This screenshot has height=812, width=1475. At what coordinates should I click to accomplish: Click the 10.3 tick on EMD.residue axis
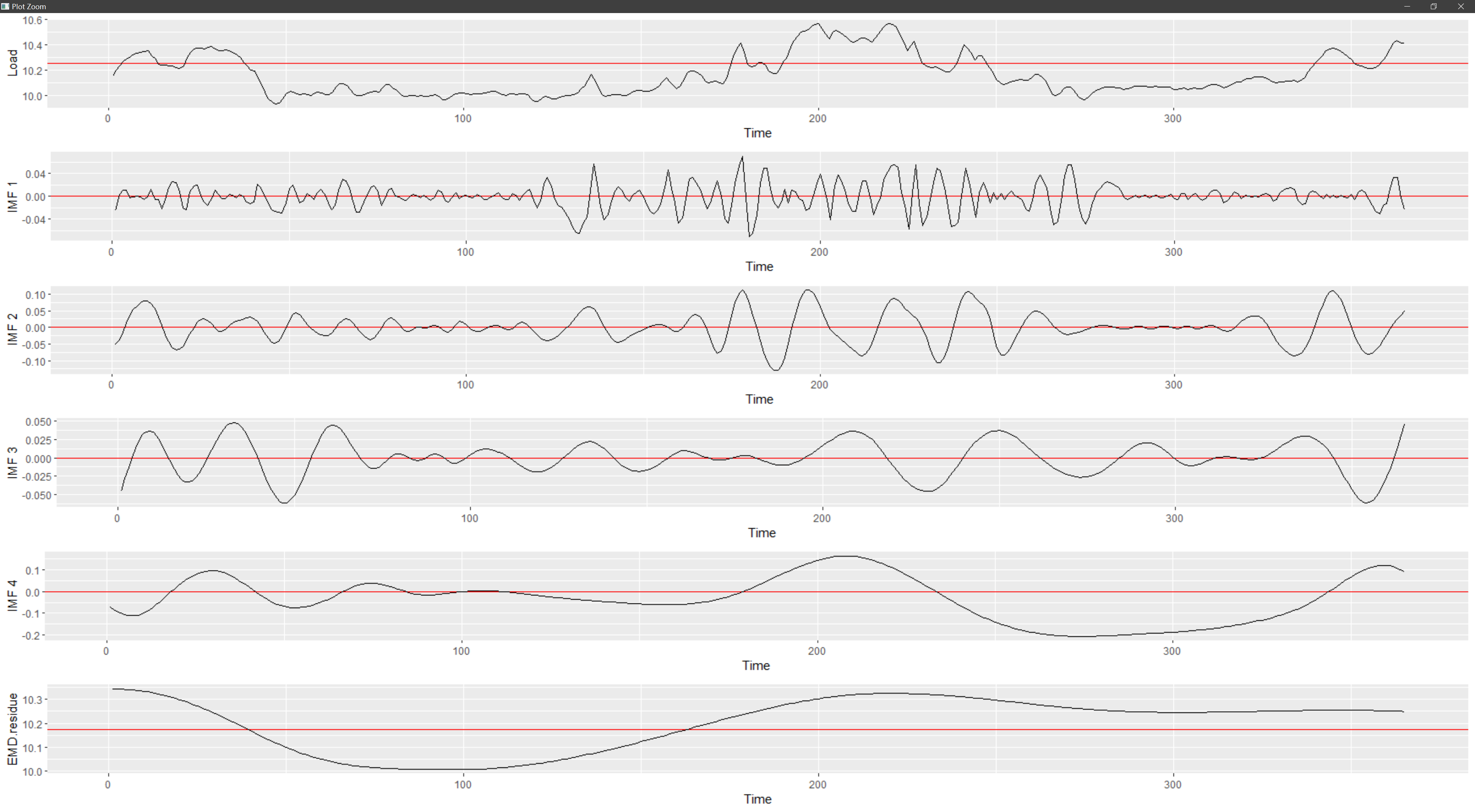tap(32, 700)
